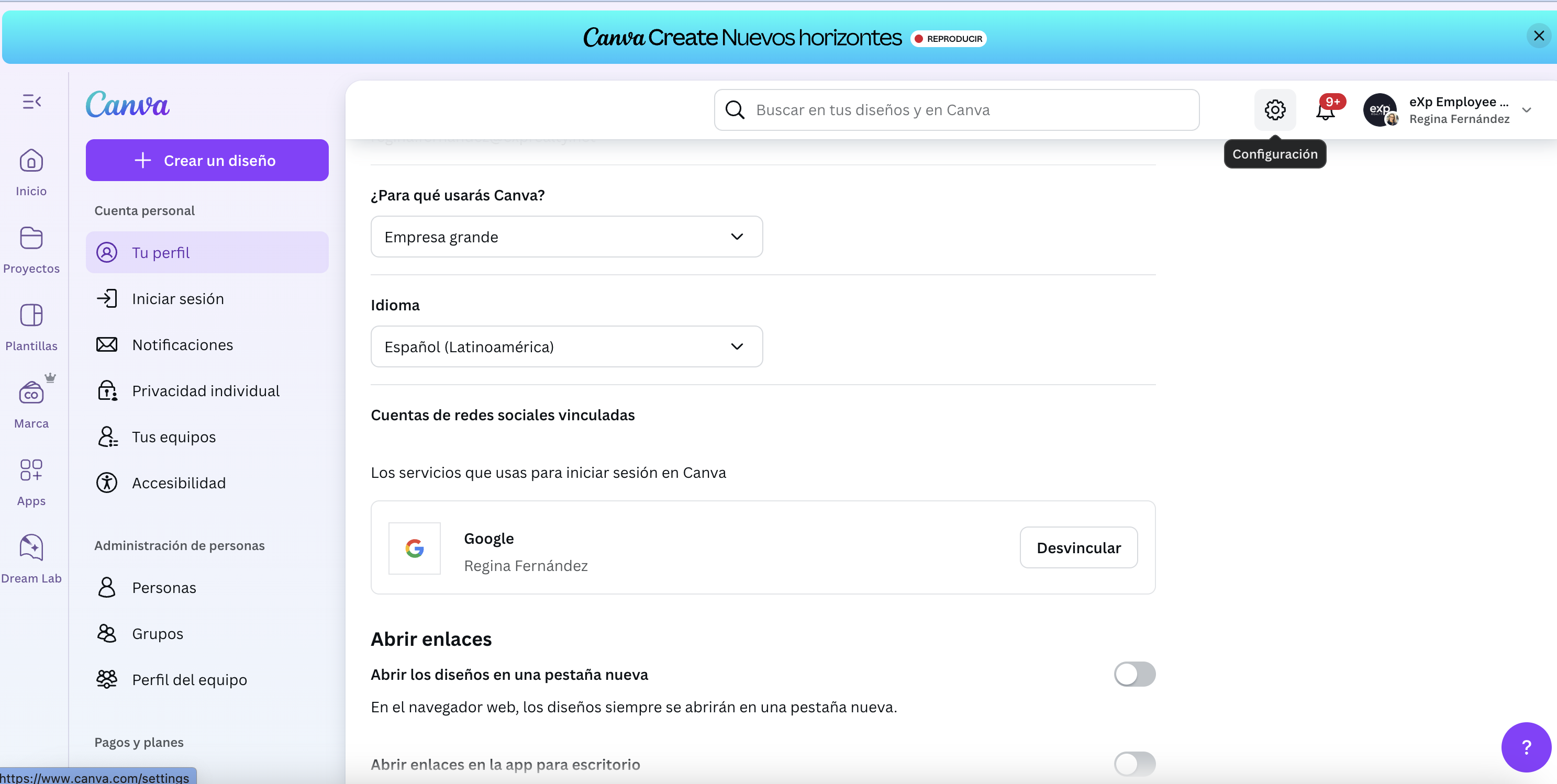Select Accesibilidad in settings menu
This screenshot has width=1557, height=784.
[x=179, y=483]
